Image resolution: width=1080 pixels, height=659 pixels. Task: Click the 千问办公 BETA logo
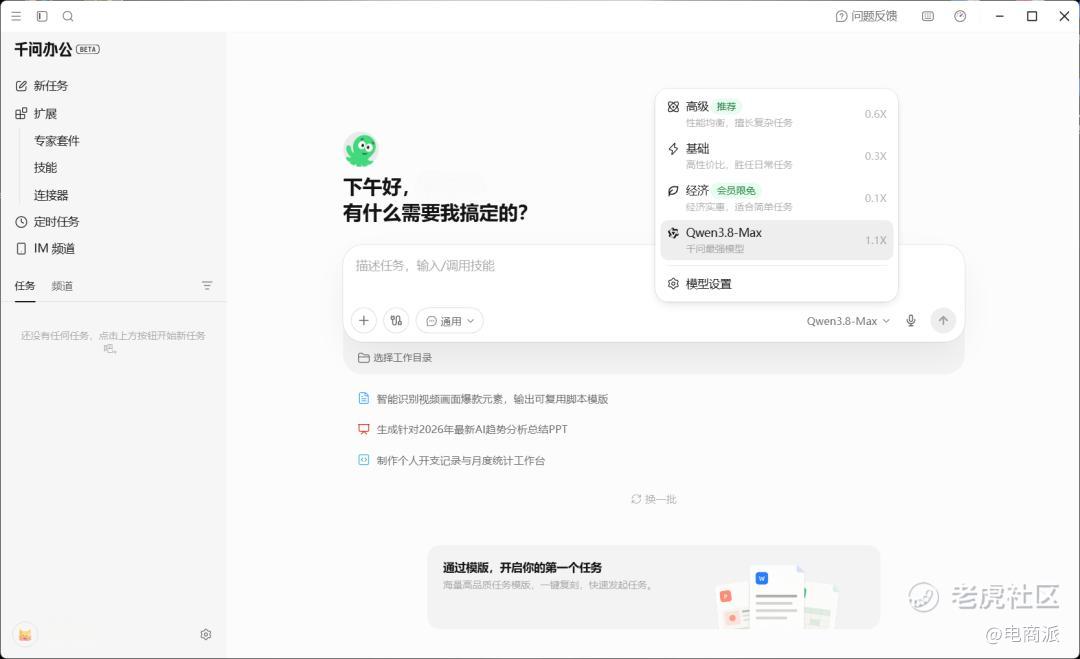(56, 49)
